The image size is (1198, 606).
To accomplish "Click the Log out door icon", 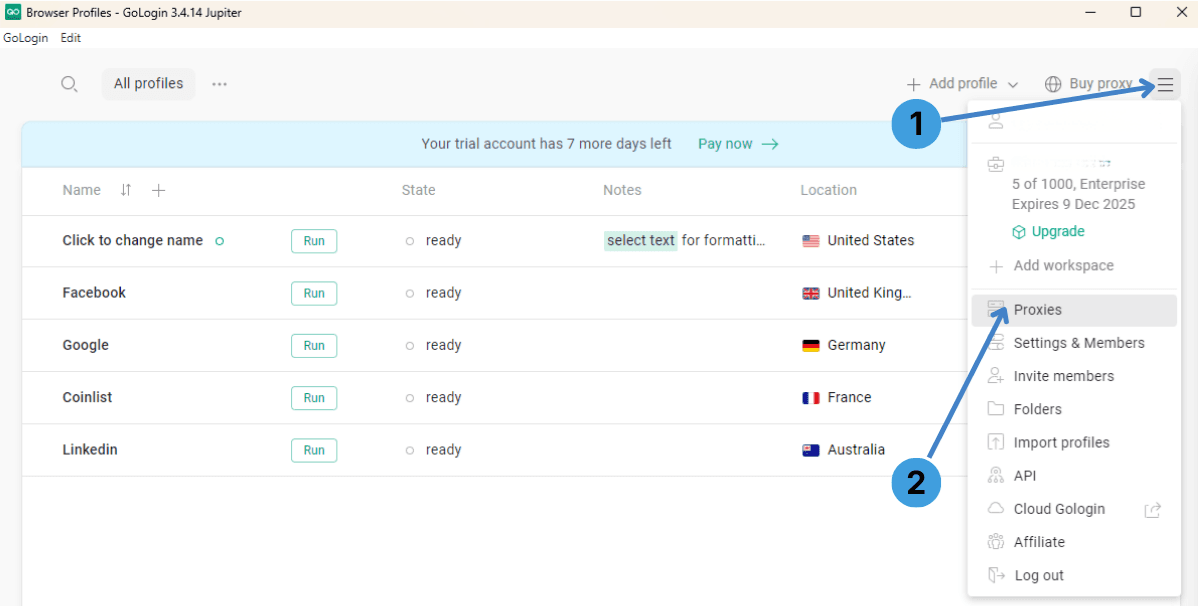I will [x=996, y=575].
